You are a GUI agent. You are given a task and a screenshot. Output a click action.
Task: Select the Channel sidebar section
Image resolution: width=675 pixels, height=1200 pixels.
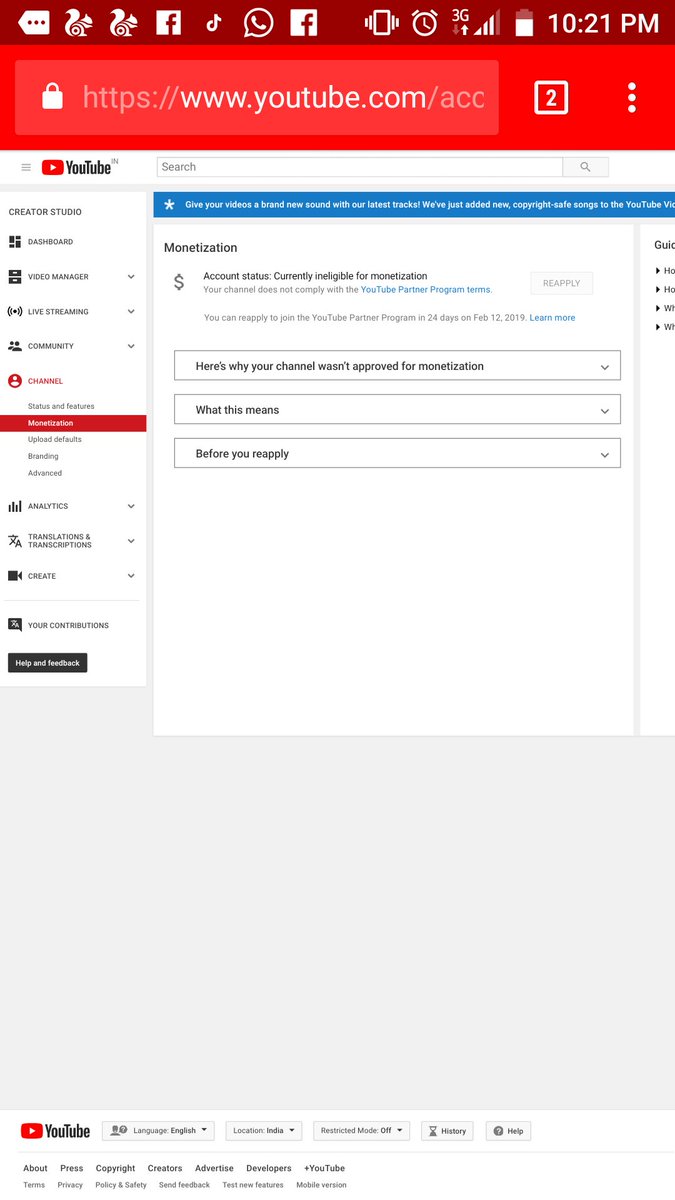click(45, 381)
